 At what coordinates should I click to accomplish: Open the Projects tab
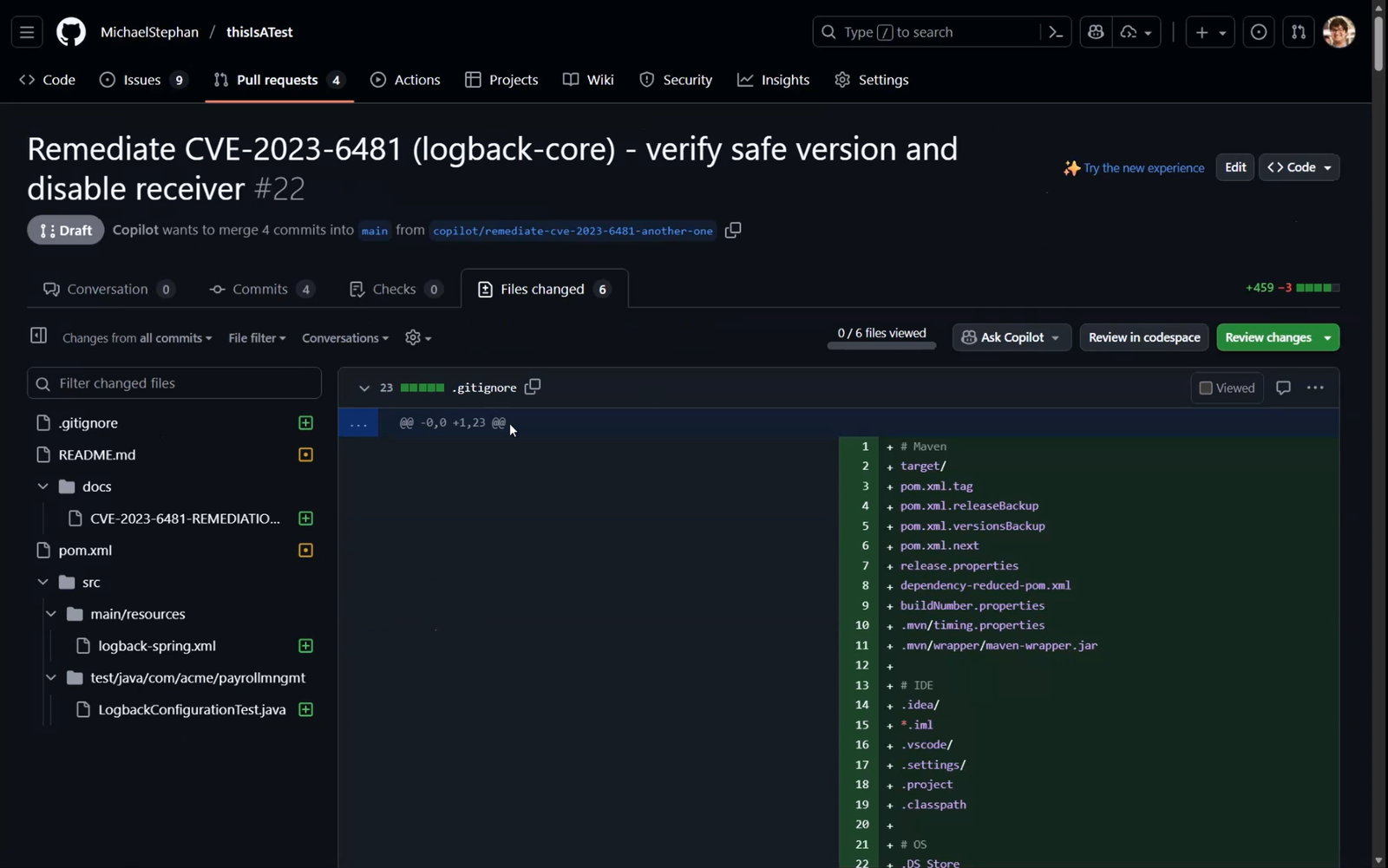click(501, 80)
